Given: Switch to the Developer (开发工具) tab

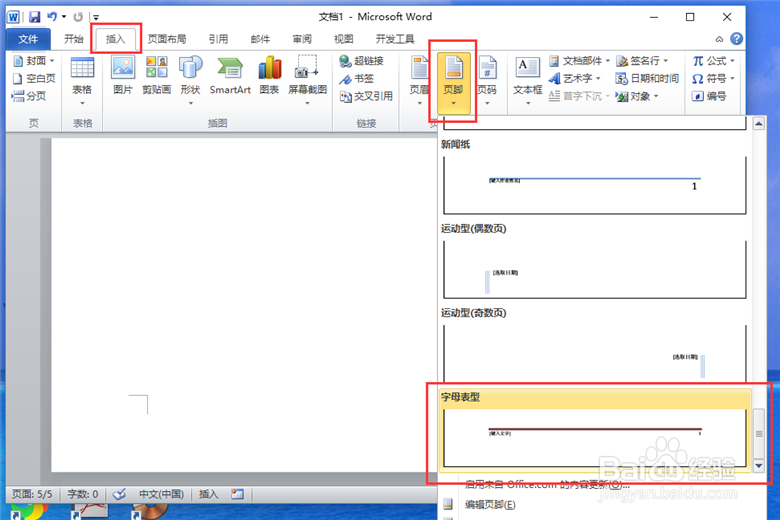Looking at the screenshot, I should pos(395,39).
